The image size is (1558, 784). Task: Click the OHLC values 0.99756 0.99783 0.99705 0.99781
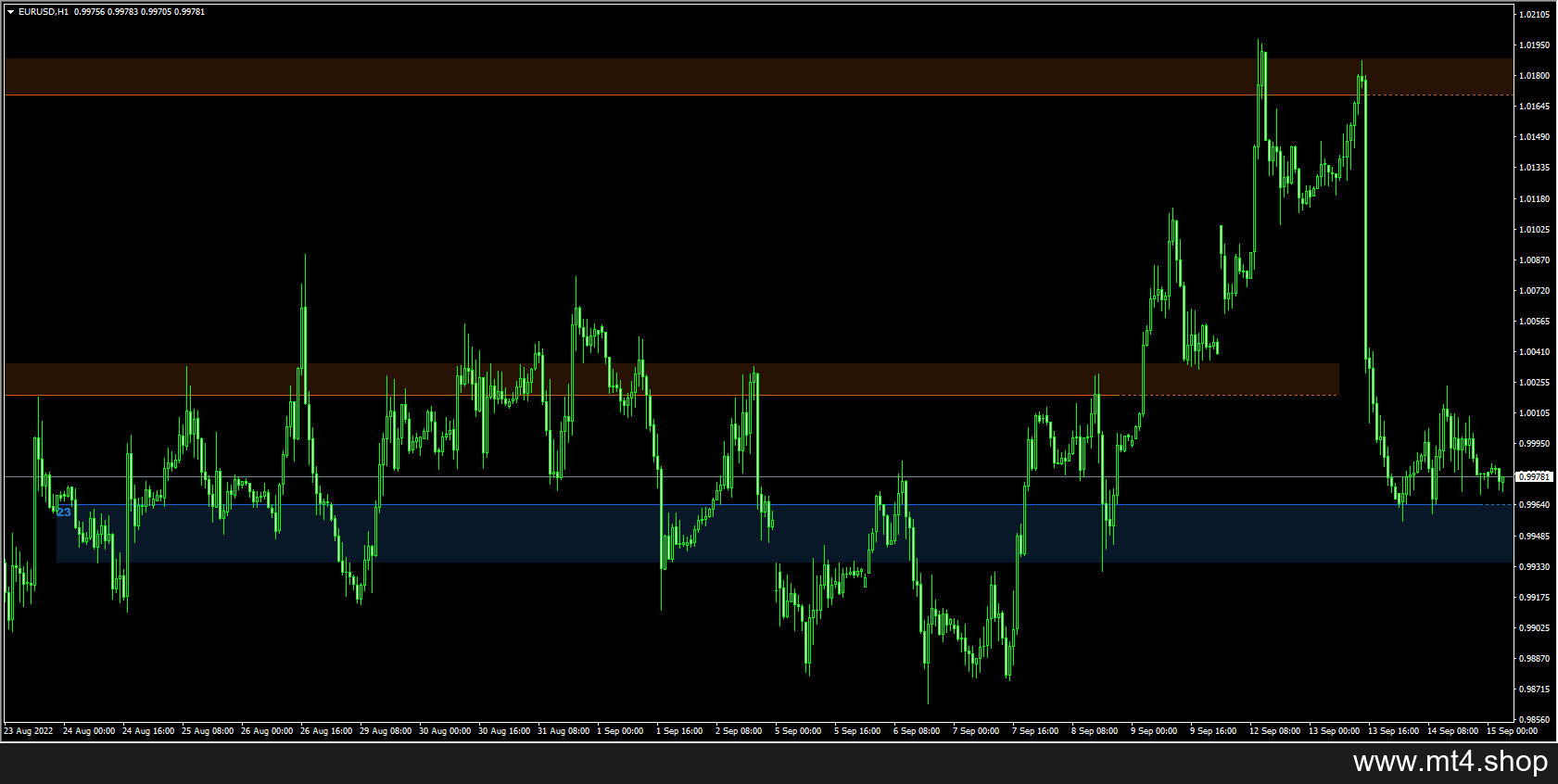point(140,12)
